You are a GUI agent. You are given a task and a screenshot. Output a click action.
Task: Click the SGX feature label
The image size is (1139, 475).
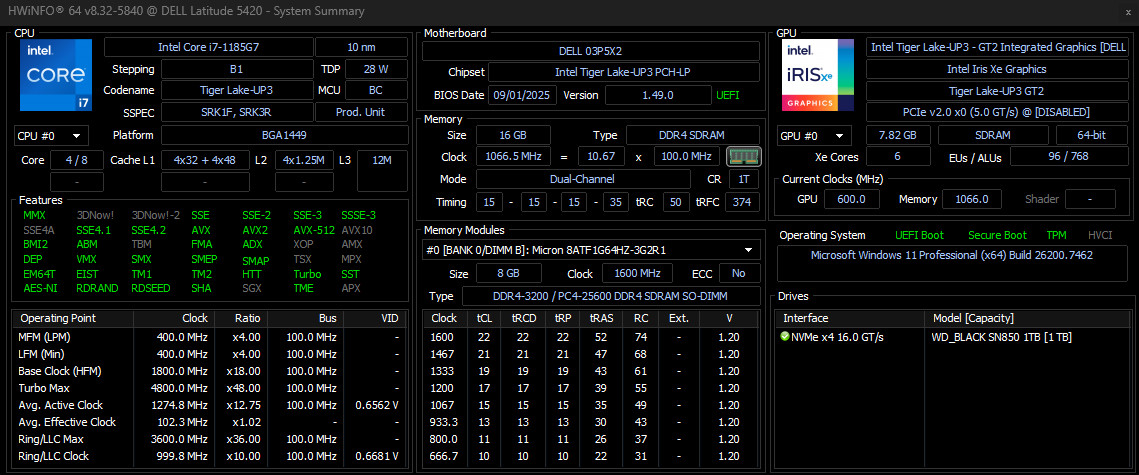click(x=252, y=288)
